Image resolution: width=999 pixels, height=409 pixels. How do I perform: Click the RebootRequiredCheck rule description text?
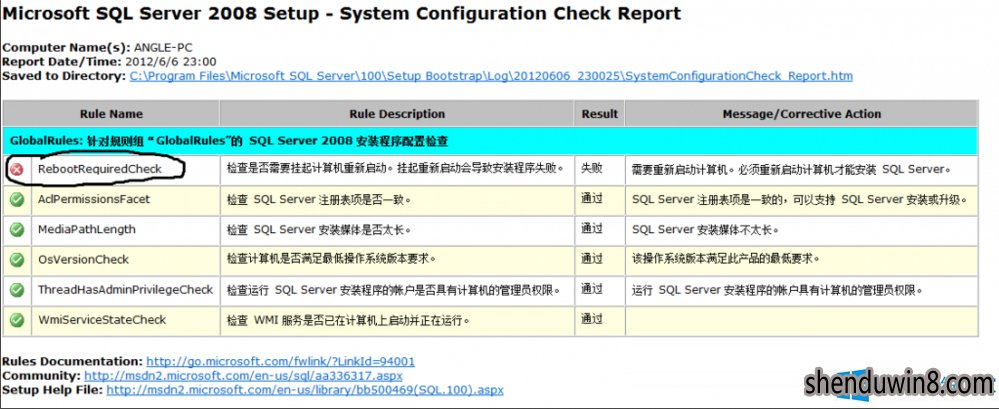pyautogui.click(x=396, y=168)
